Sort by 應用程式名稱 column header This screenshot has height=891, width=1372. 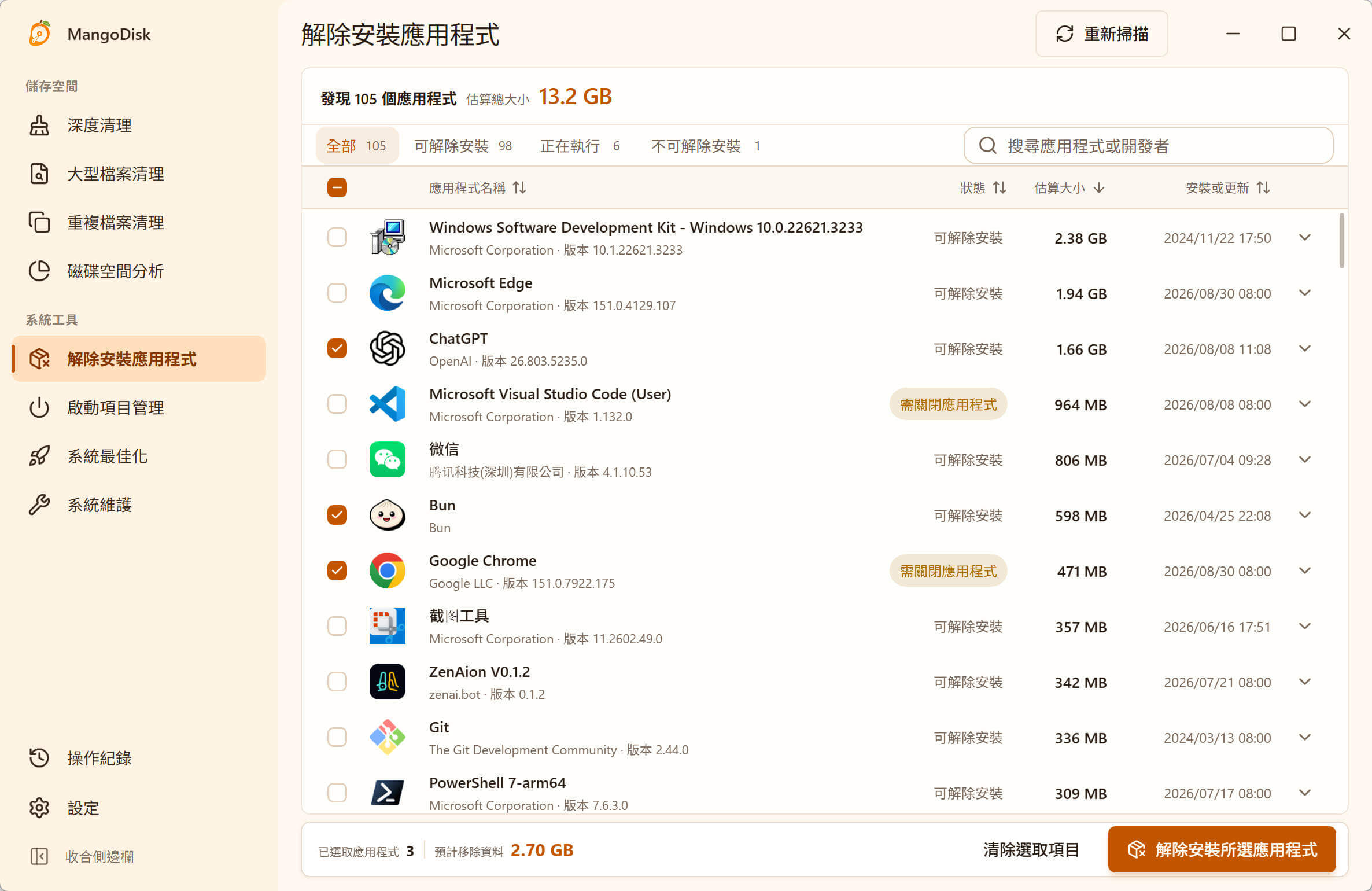click(478, 187)
